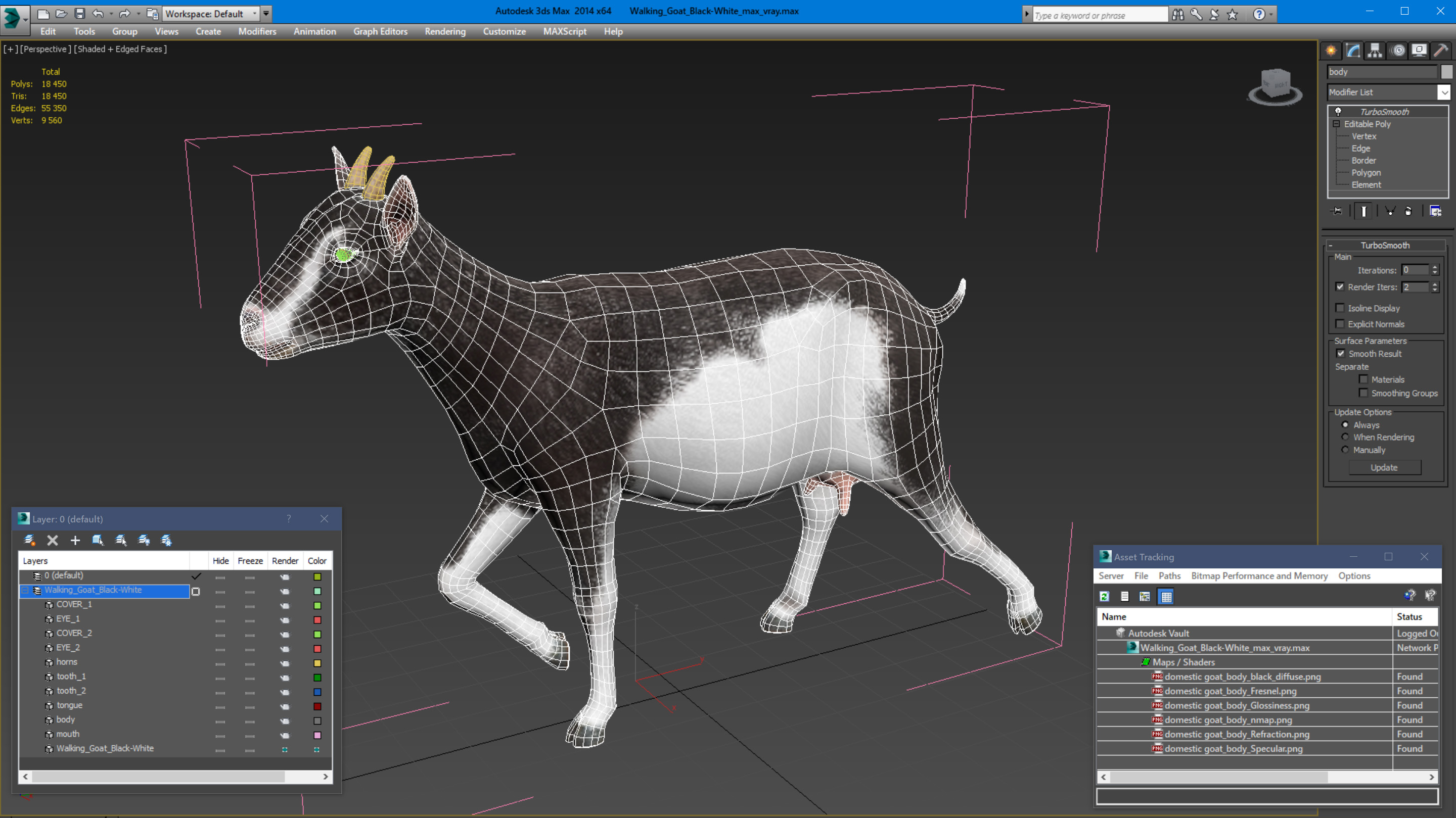Open the Workspace: Default dropdown
Image resolution: width=1456 pixels, height=818 pixels.
click(x=211, y=14)
